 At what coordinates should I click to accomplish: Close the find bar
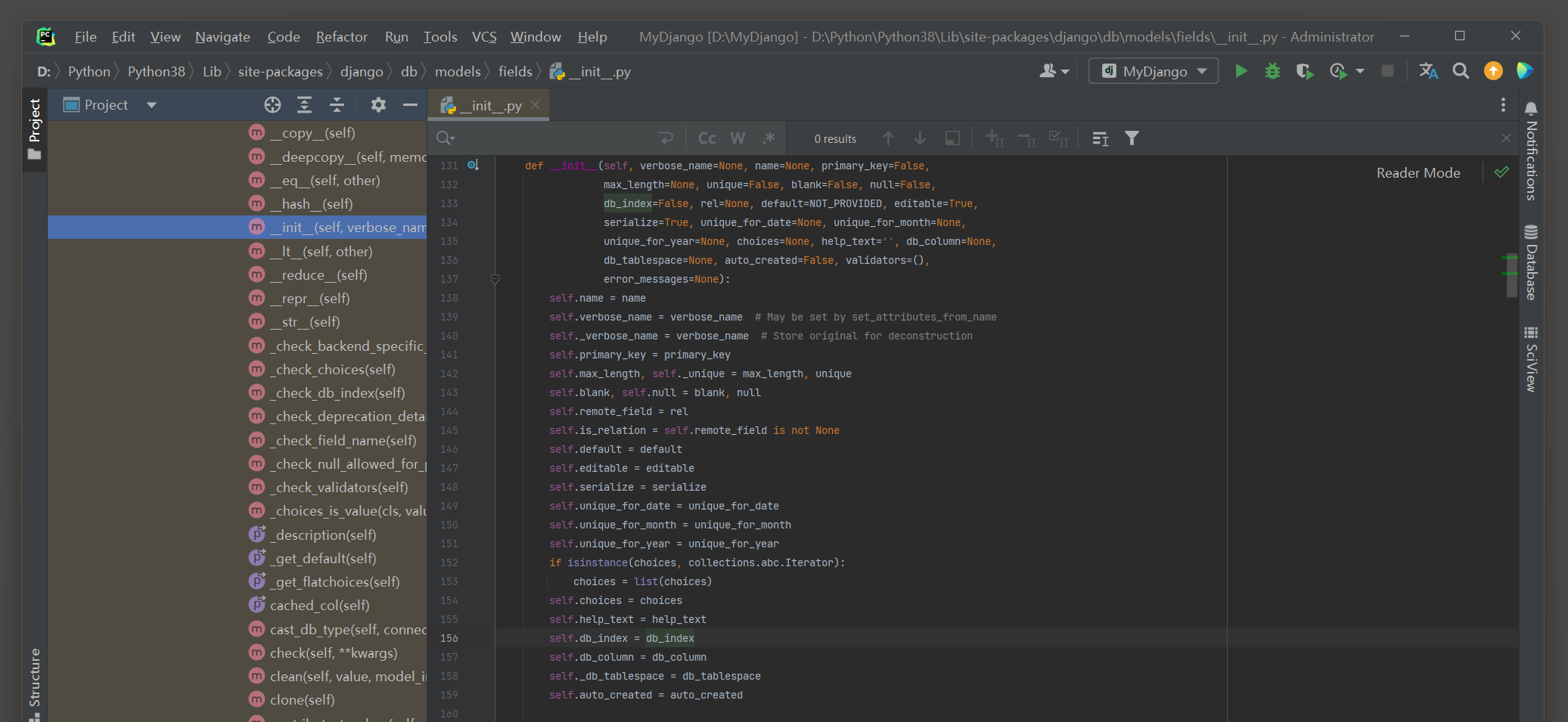[1506, 138]
